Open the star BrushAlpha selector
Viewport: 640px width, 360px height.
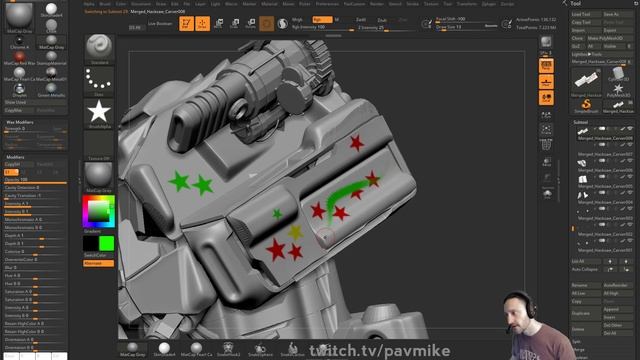99,113
